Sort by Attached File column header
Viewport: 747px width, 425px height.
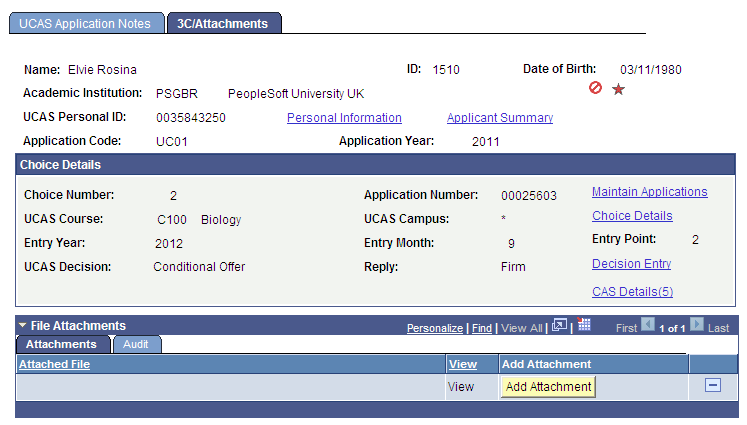point(54,364)
